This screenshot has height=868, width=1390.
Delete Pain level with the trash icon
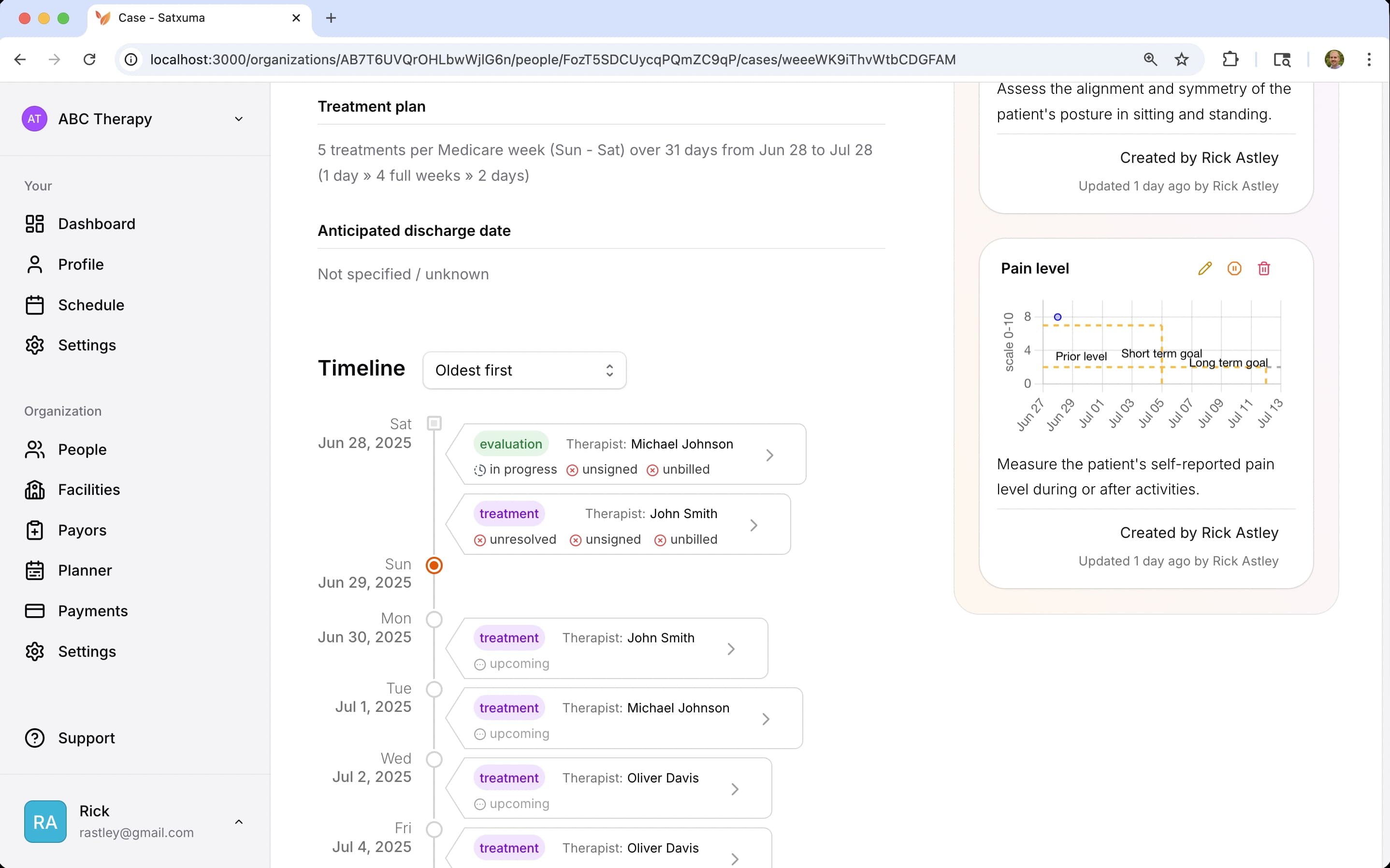click(x=1264, y=269)
